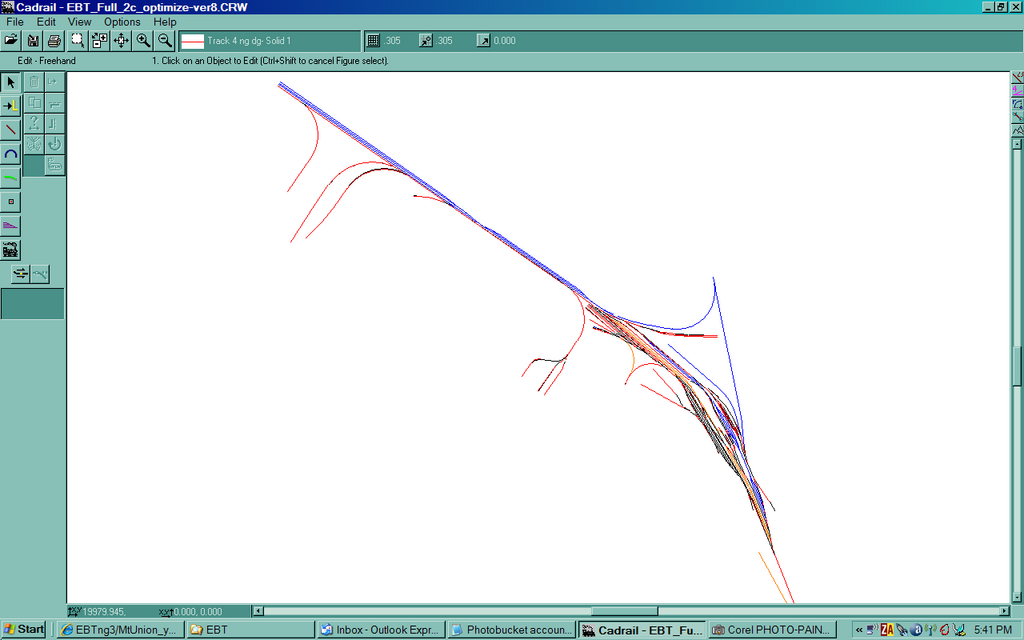Click the horizontal scrollbar left arrow

click(x=258, y=611)
